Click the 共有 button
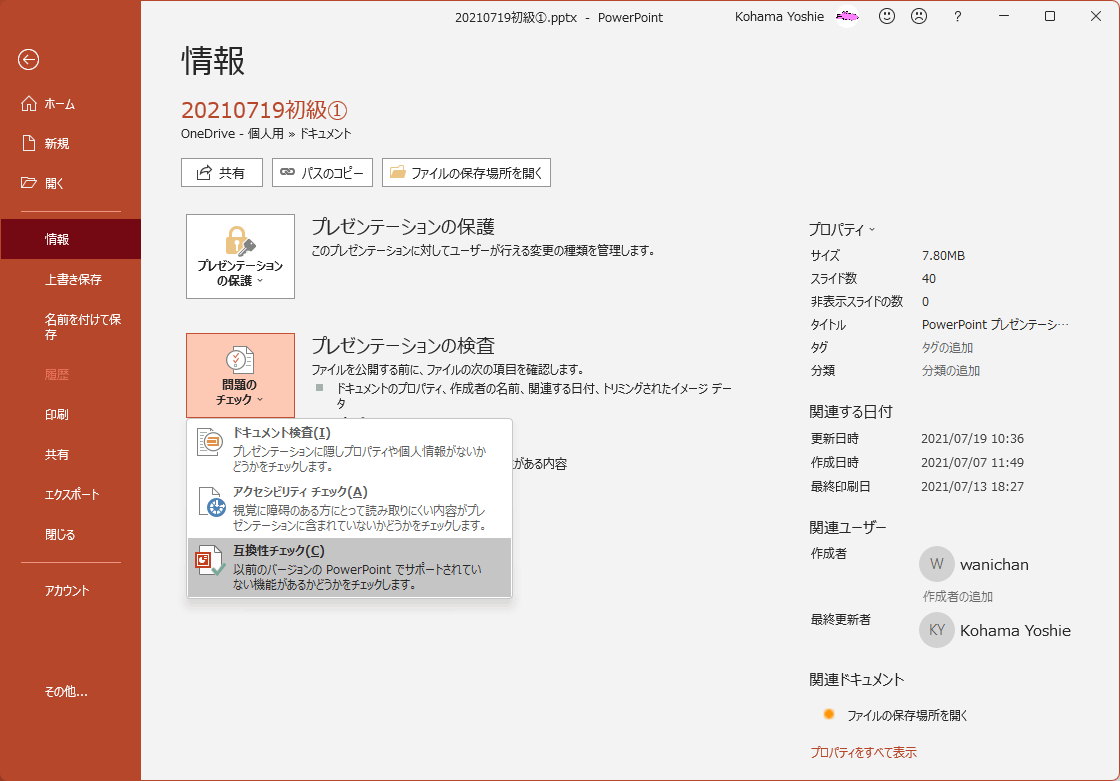Image resolution: width=1120 pixels, height=781 pixels. pyautogui.click(x=221, y=172)
